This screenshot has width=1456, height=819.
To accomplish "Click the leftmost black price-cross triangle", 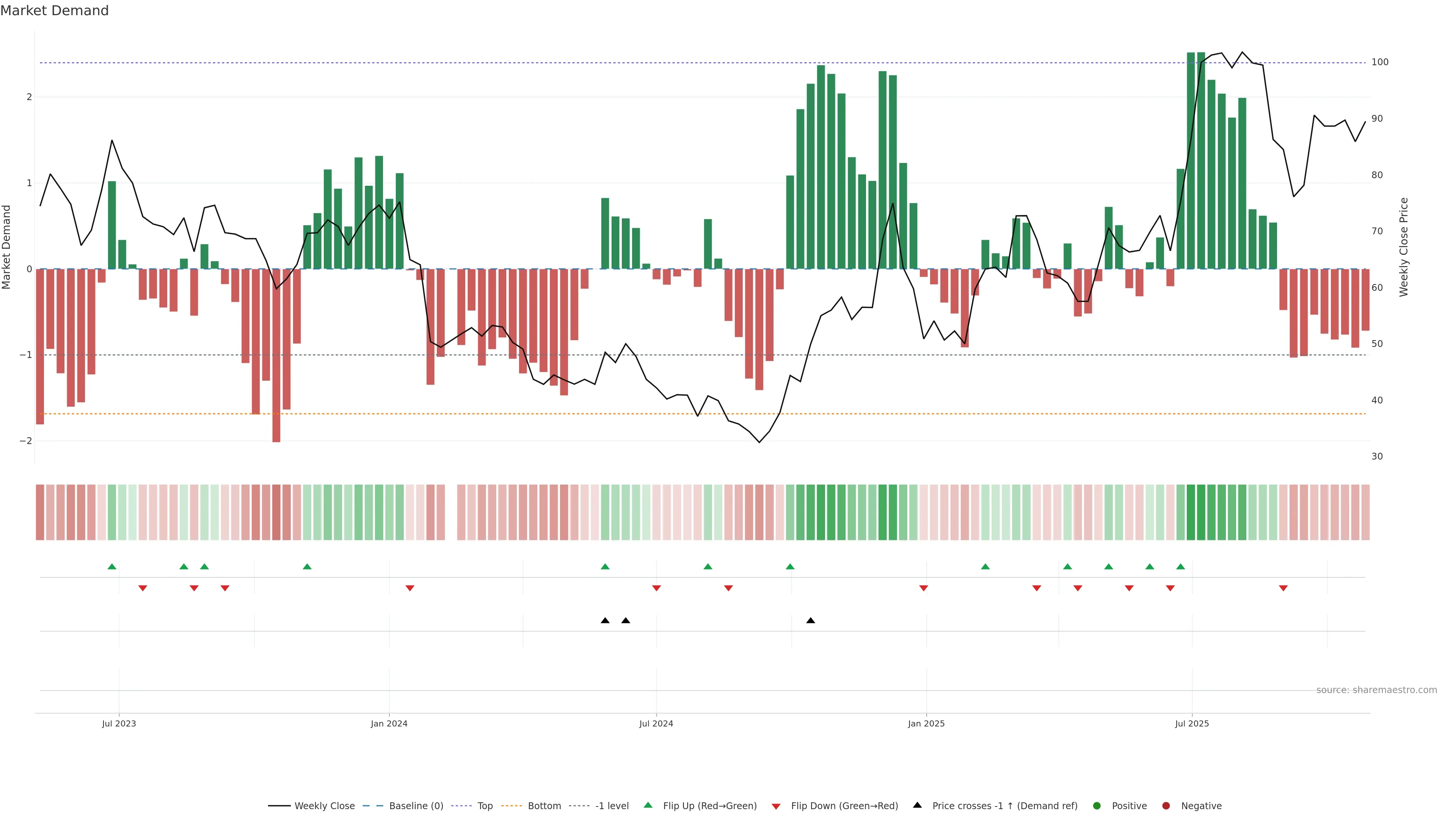I will click(605, 621).
